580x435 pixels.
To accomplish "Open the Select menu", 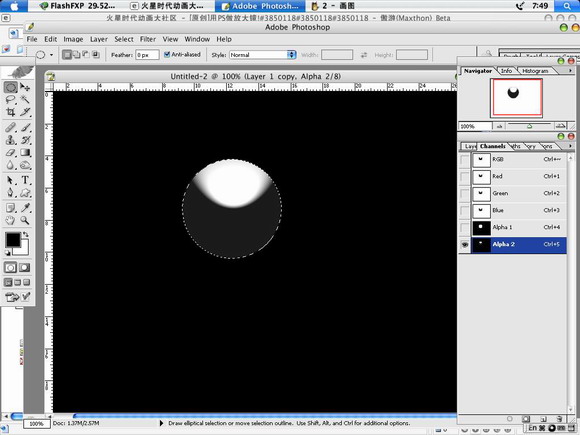I will coord(124,39).
